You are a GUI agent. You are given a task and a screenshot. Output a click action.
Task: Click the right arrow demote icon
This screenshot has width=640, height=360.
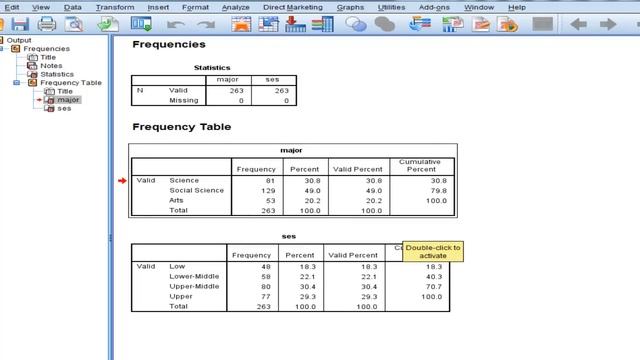[x=608, y=24]
